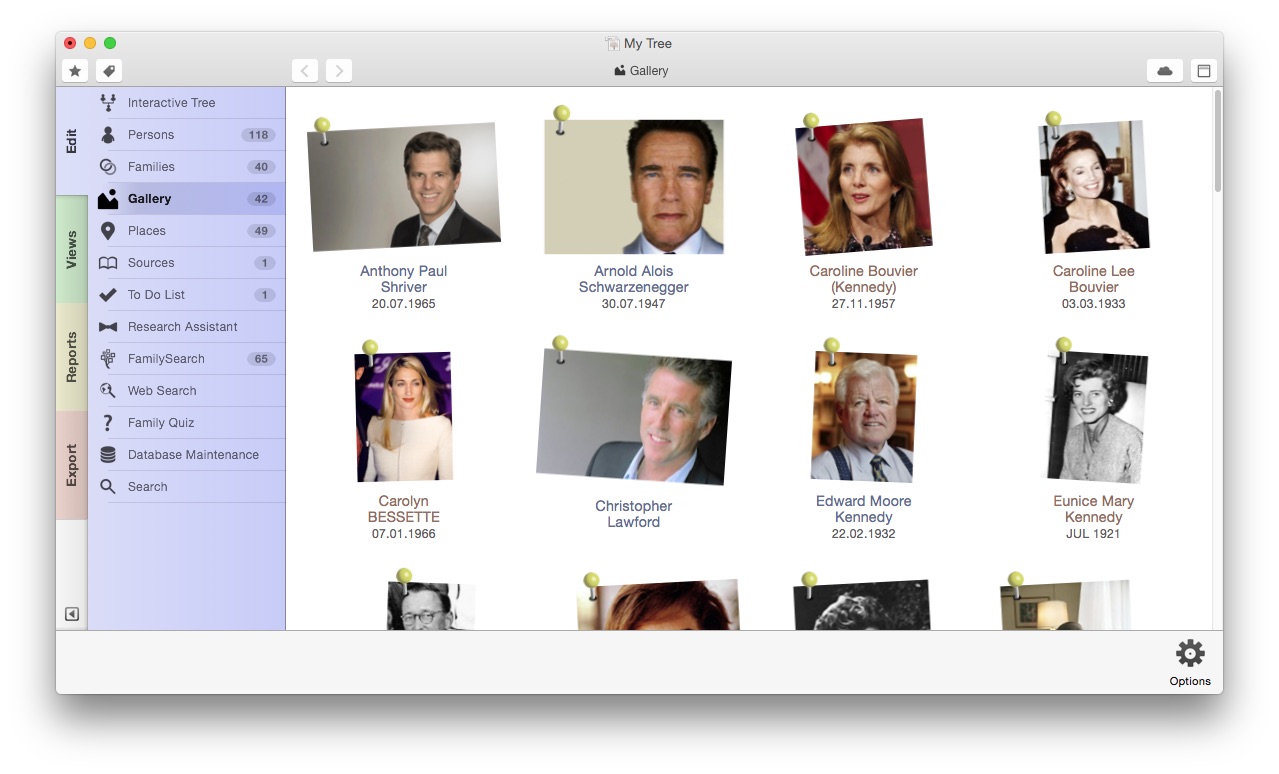
Task: Click the FamilySearch tree icon
Action: [108, 358]
